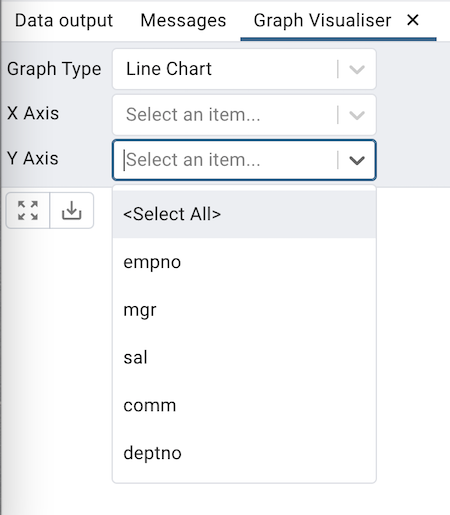Pick deptno from the Y Axis options

[244, 453]
